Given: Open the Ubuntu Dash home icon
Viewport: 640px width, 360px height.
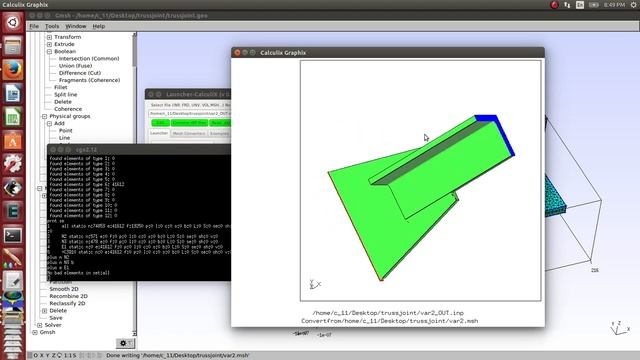Looking at the screenshot, I should click(13, 22).
